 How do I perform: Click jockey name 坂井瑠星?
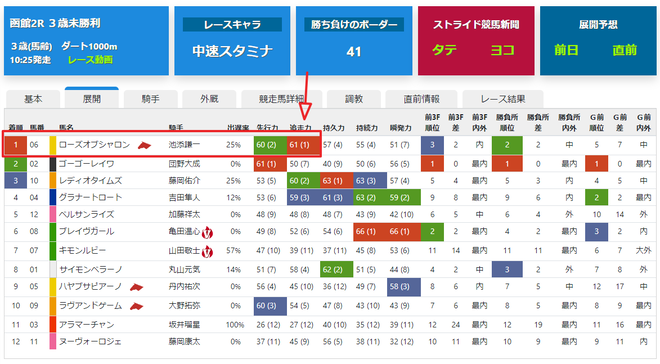coord(184,324)
